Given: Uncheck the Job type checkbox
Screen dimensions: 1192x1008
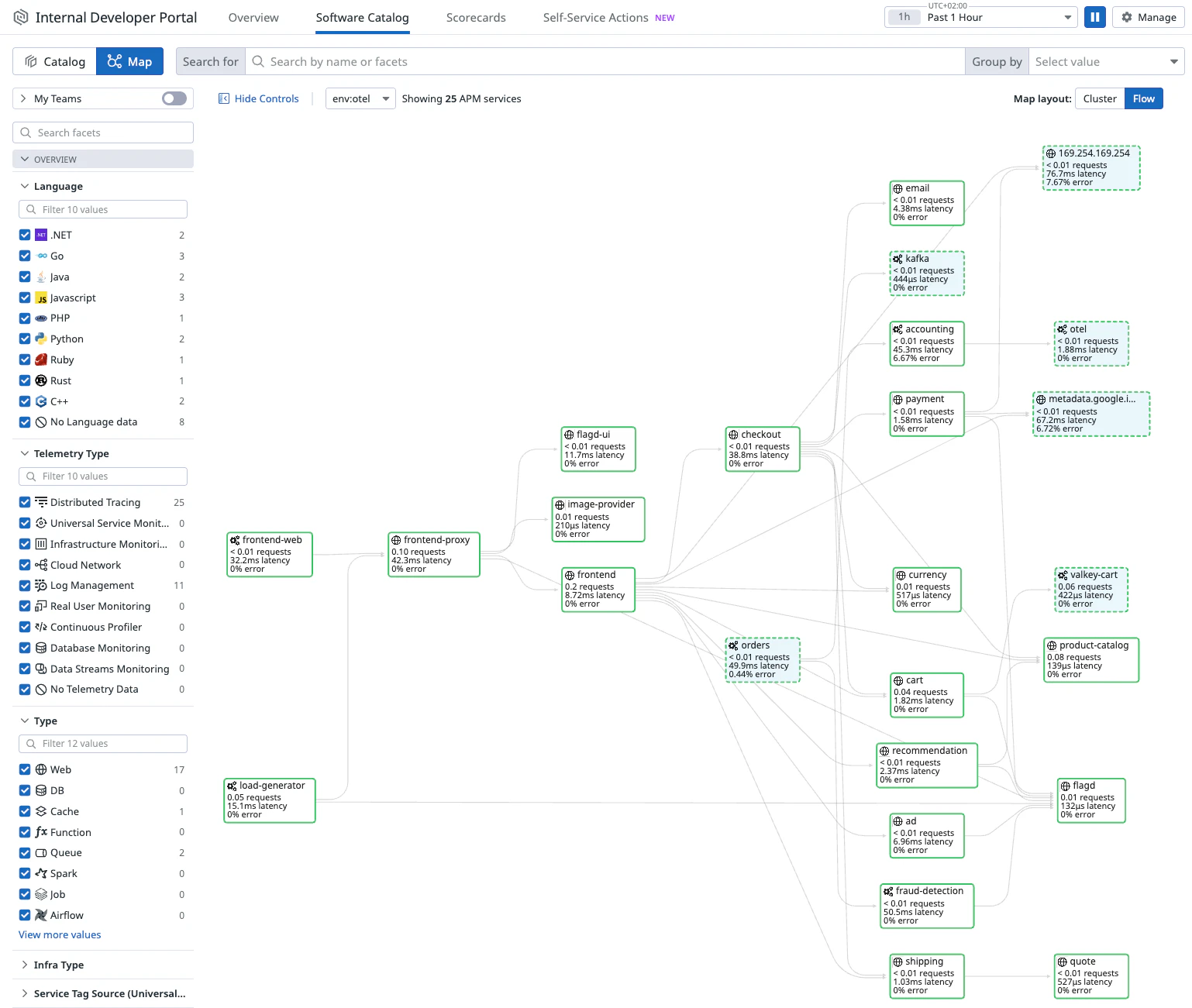Looking at the screenshot, I should click(x=25, y=894).
